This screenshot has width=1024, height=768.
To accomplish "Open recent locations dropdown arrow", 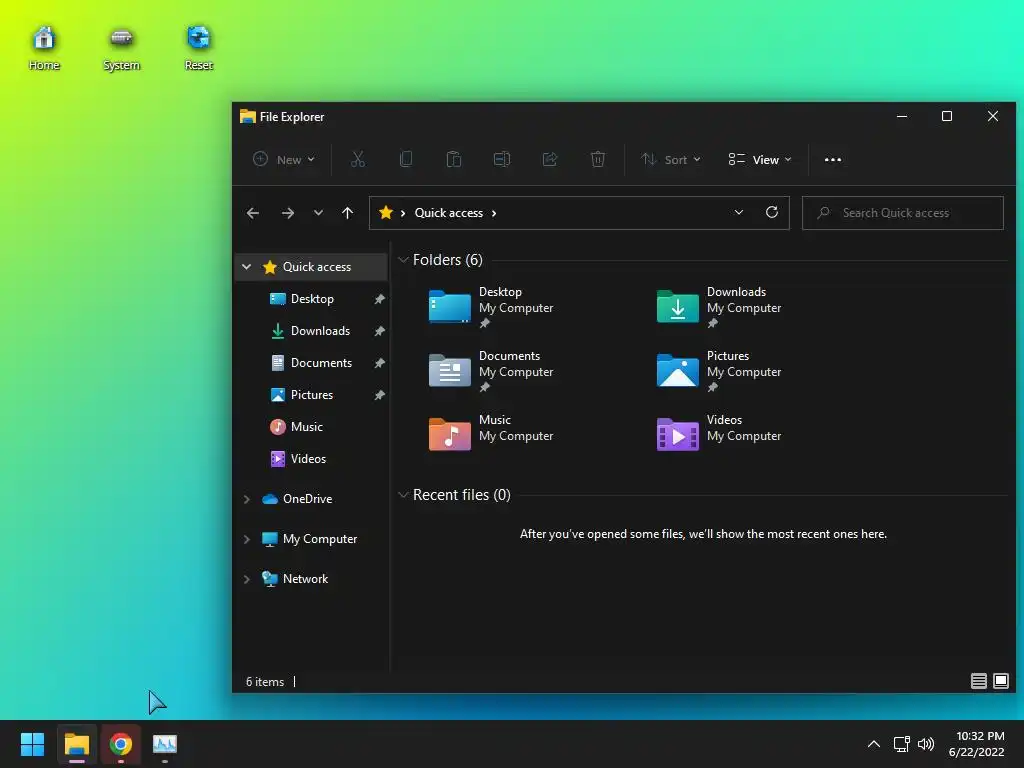I will [318, 213].
